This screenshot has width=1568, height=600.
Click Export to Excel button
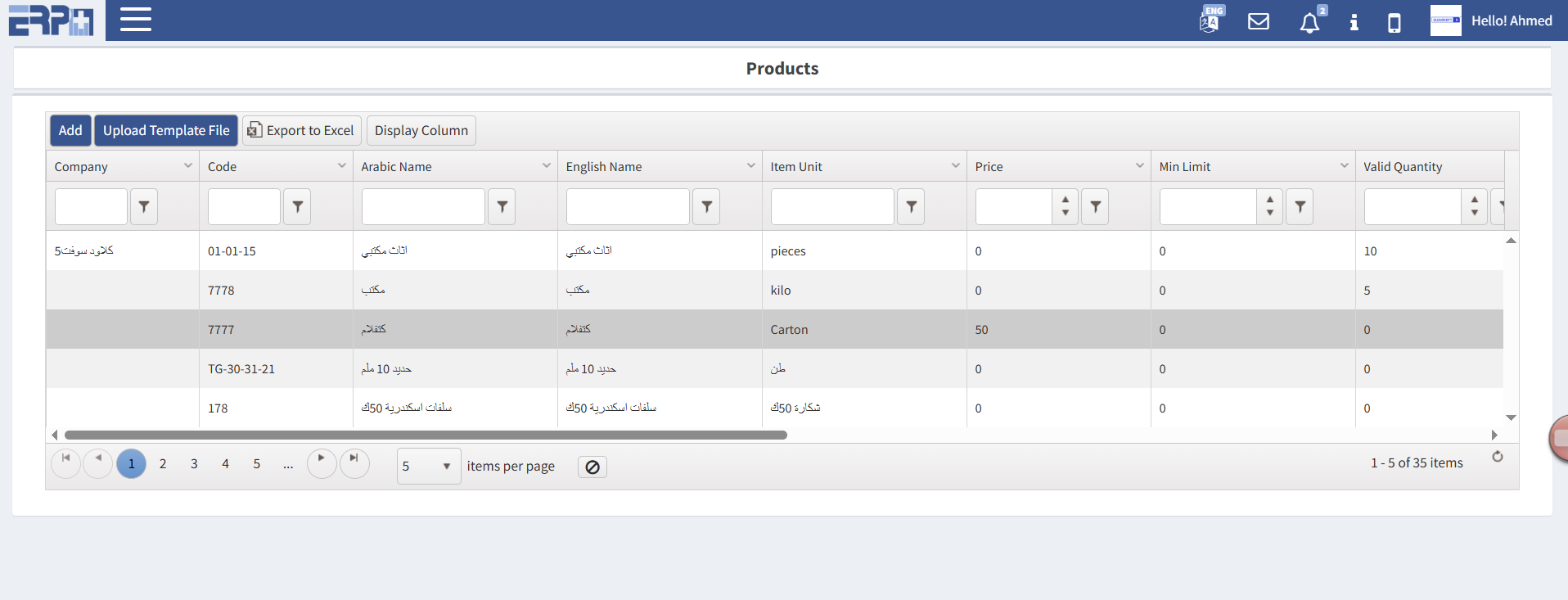pyautogui.click(x=301, y=130)
